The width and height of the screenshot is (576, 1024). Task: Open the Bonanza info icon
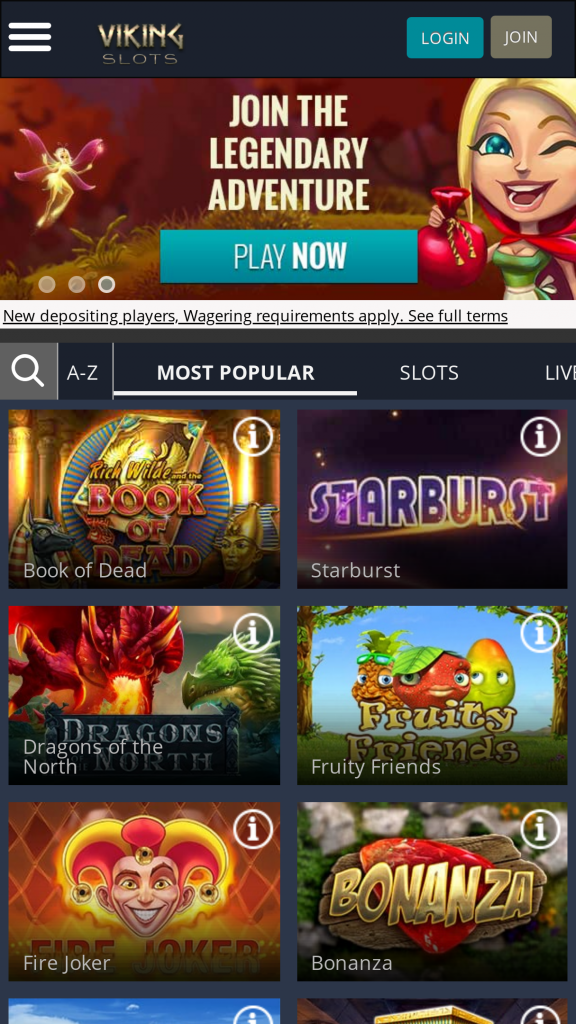tap(540, 829)
